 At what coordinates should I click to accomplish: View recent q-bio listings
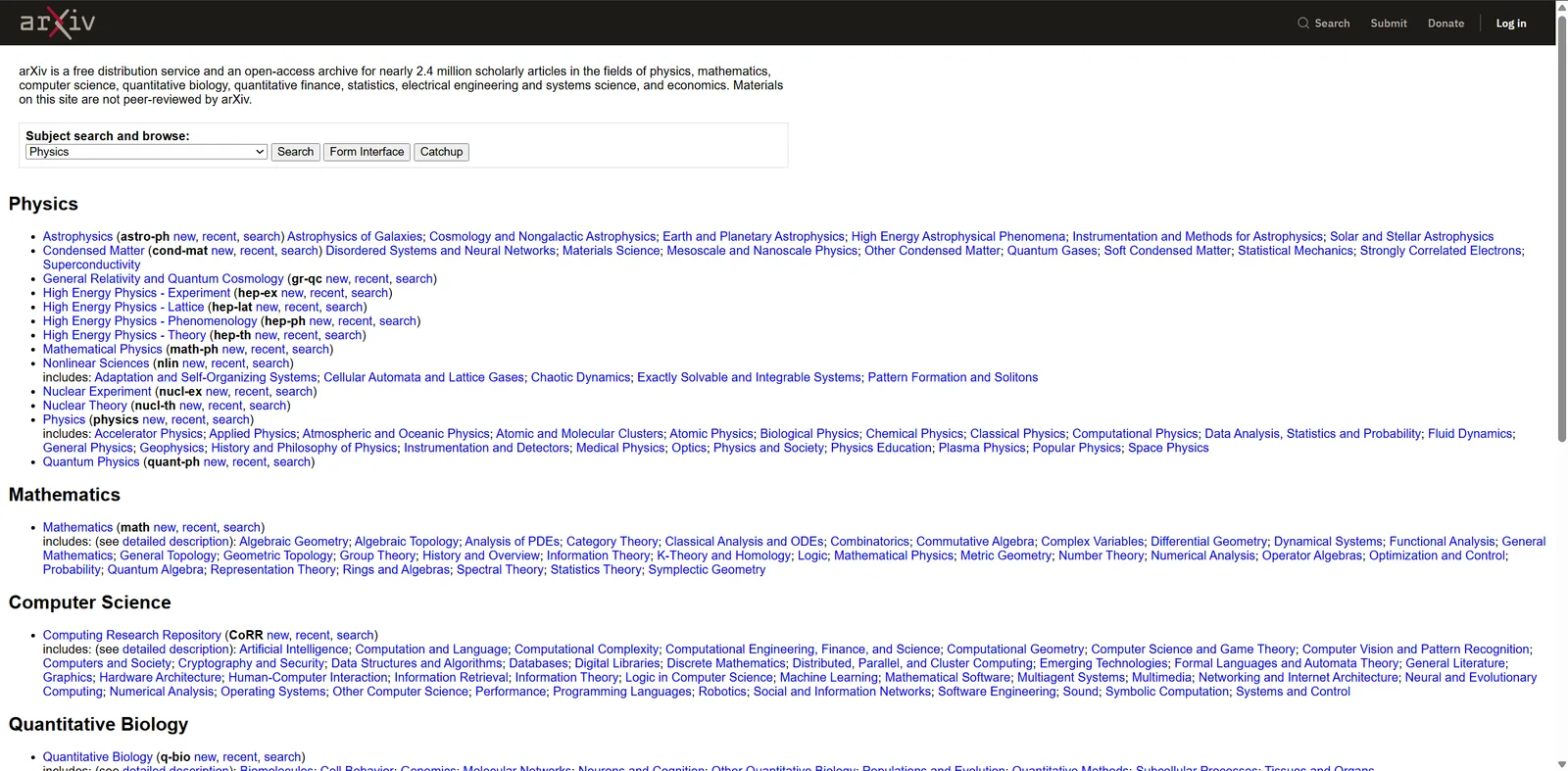[240, 757]
